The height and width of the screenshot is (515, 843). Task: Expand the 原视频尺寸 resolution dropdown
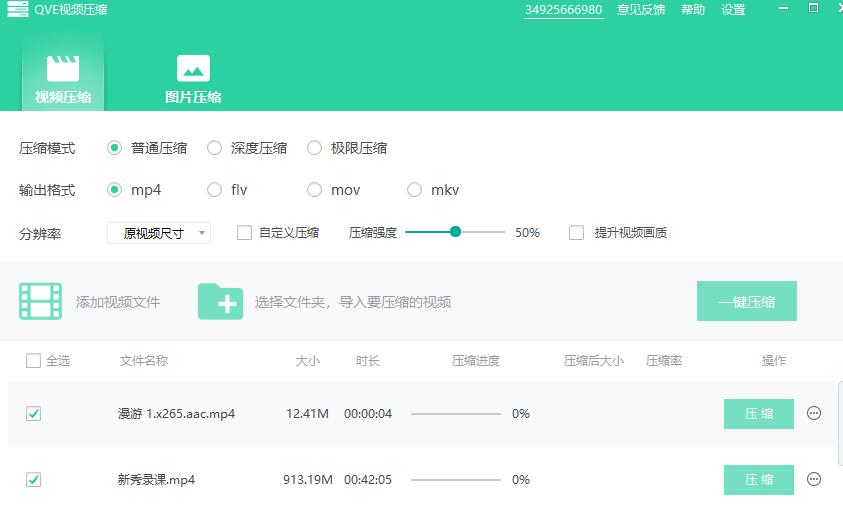159,233
